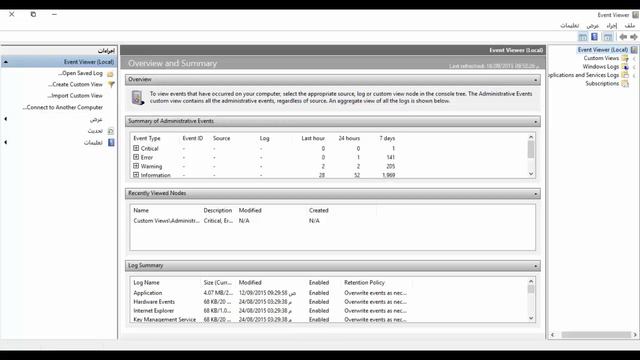Click the Event ID column header
This screenshot has width=640, height=360.
[x=193, y=138]
